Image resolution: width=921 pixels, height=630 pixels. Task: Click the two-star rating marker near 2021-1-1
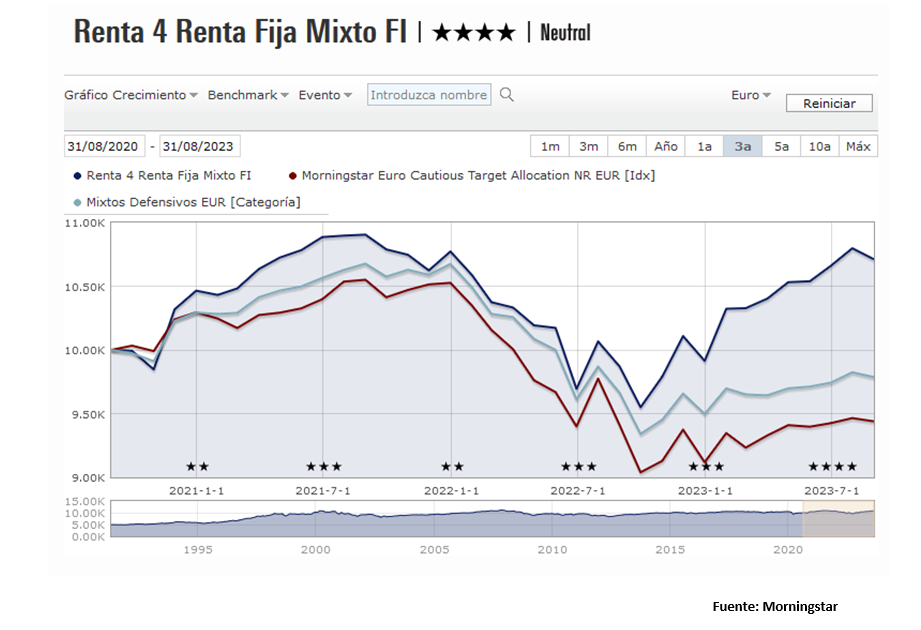click(x=197, y=467)
